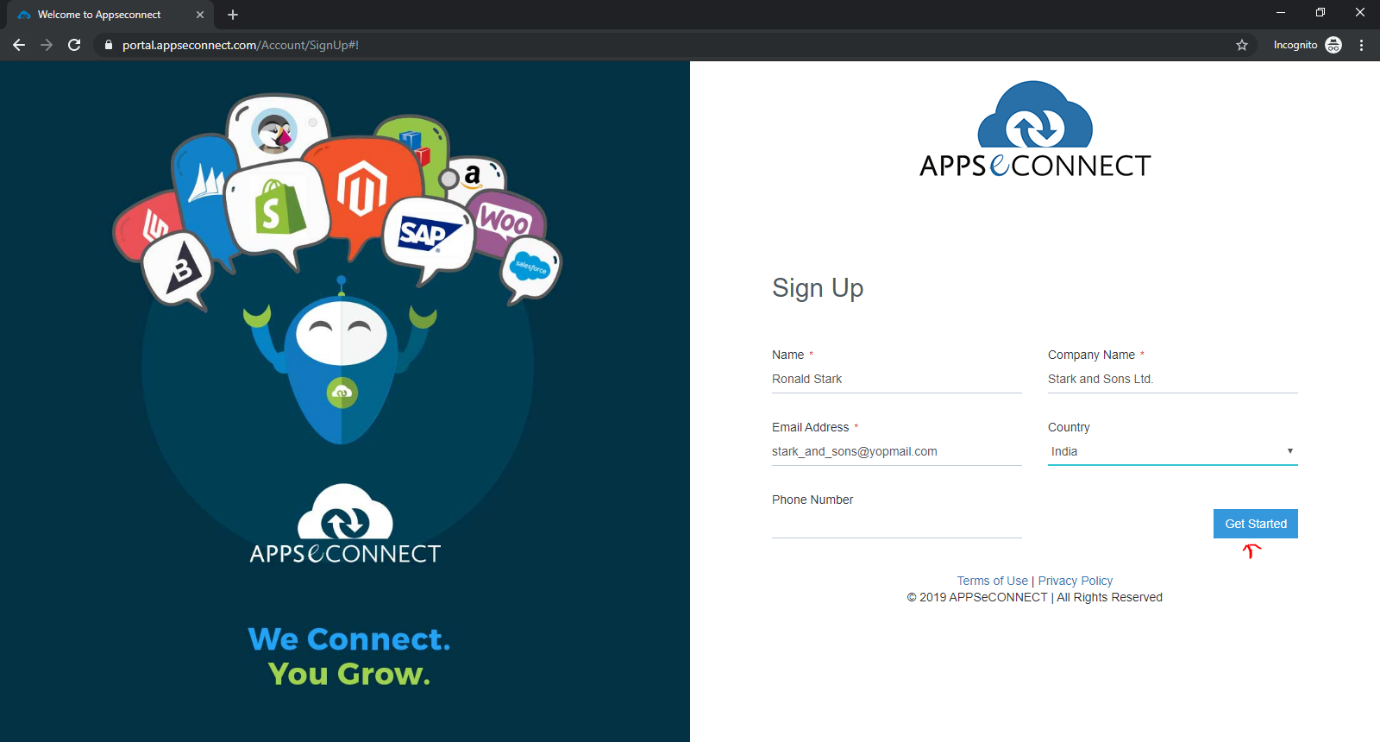Open the Terms of Use link
The height and width of the screenshot is (742, 1380).
point(992,581)
